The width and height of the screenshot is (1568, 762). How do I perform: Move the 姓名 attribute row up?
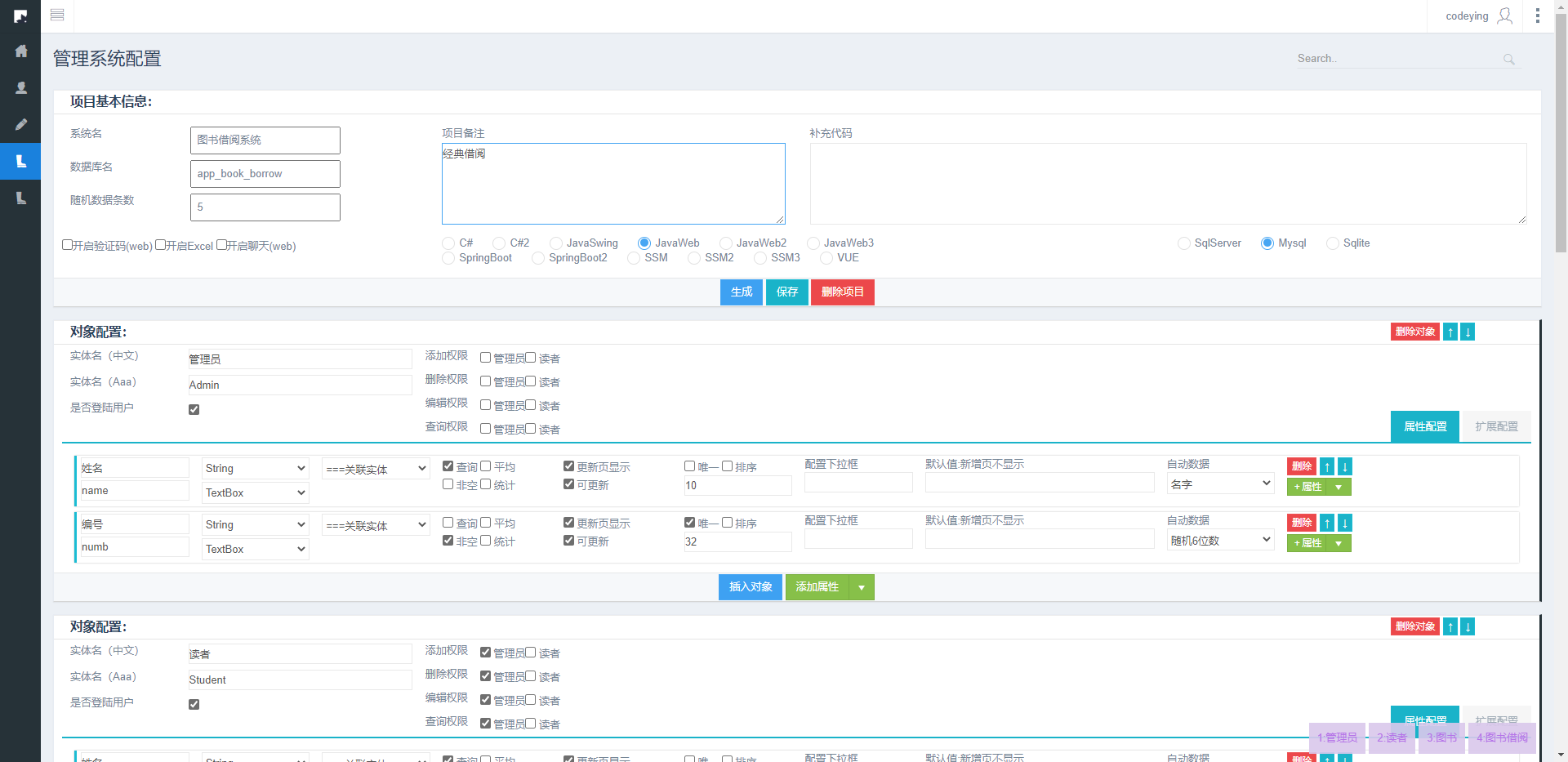1328,466
